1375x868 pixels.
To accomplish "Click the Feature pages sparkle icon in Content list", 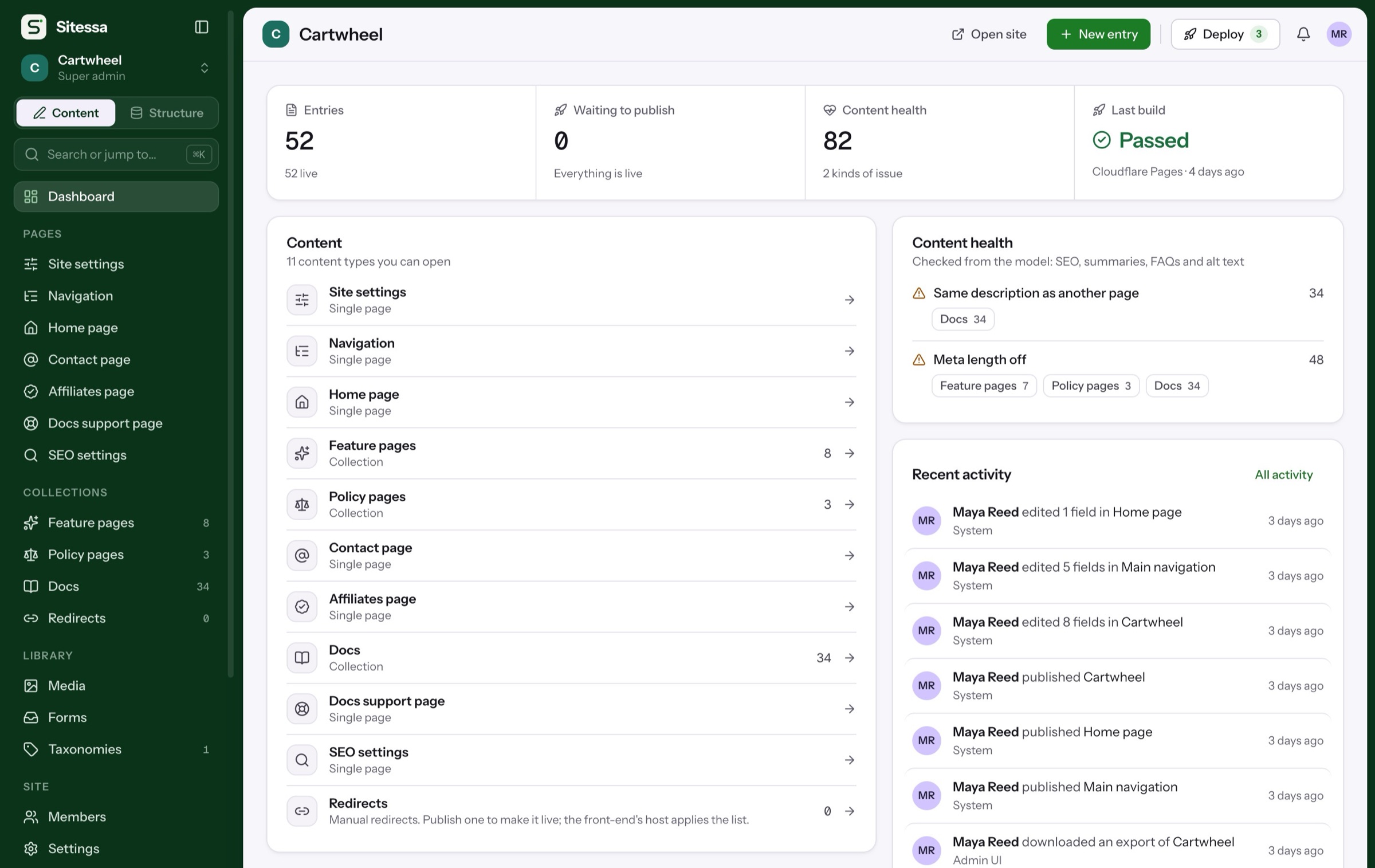I will point(302,453).
